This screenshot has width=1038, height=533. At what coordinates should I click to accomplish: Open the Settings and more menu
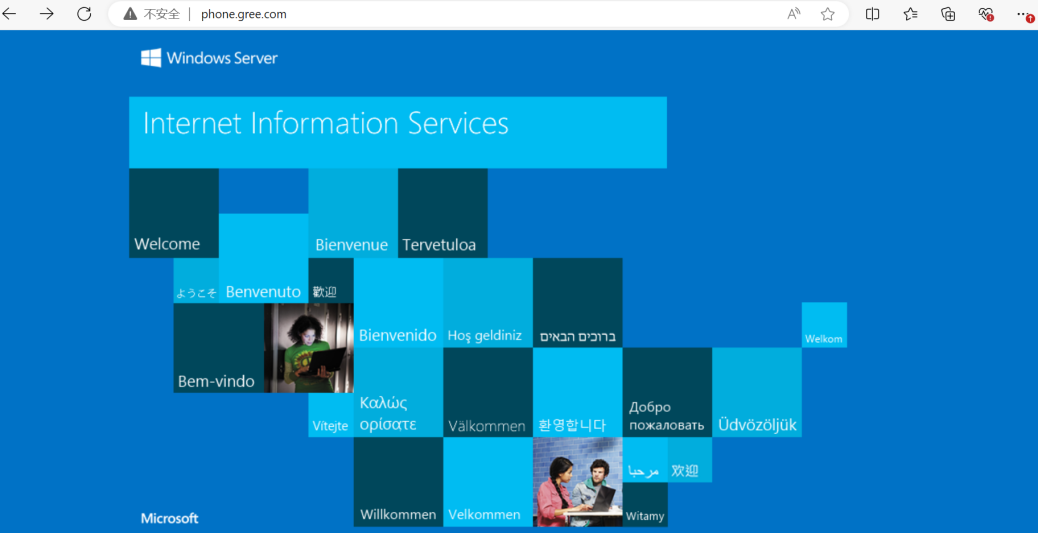[1023, 14]
